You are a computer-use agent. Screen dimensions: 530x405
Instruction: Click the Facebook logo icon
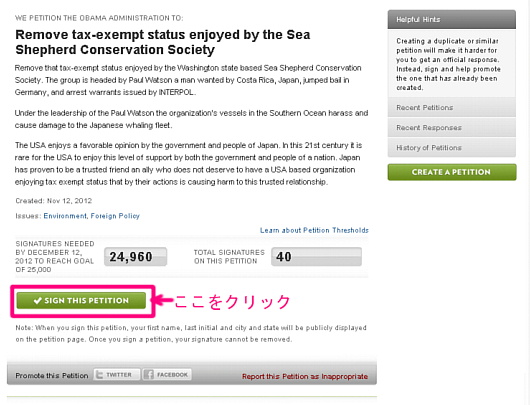tap(149, 375)
